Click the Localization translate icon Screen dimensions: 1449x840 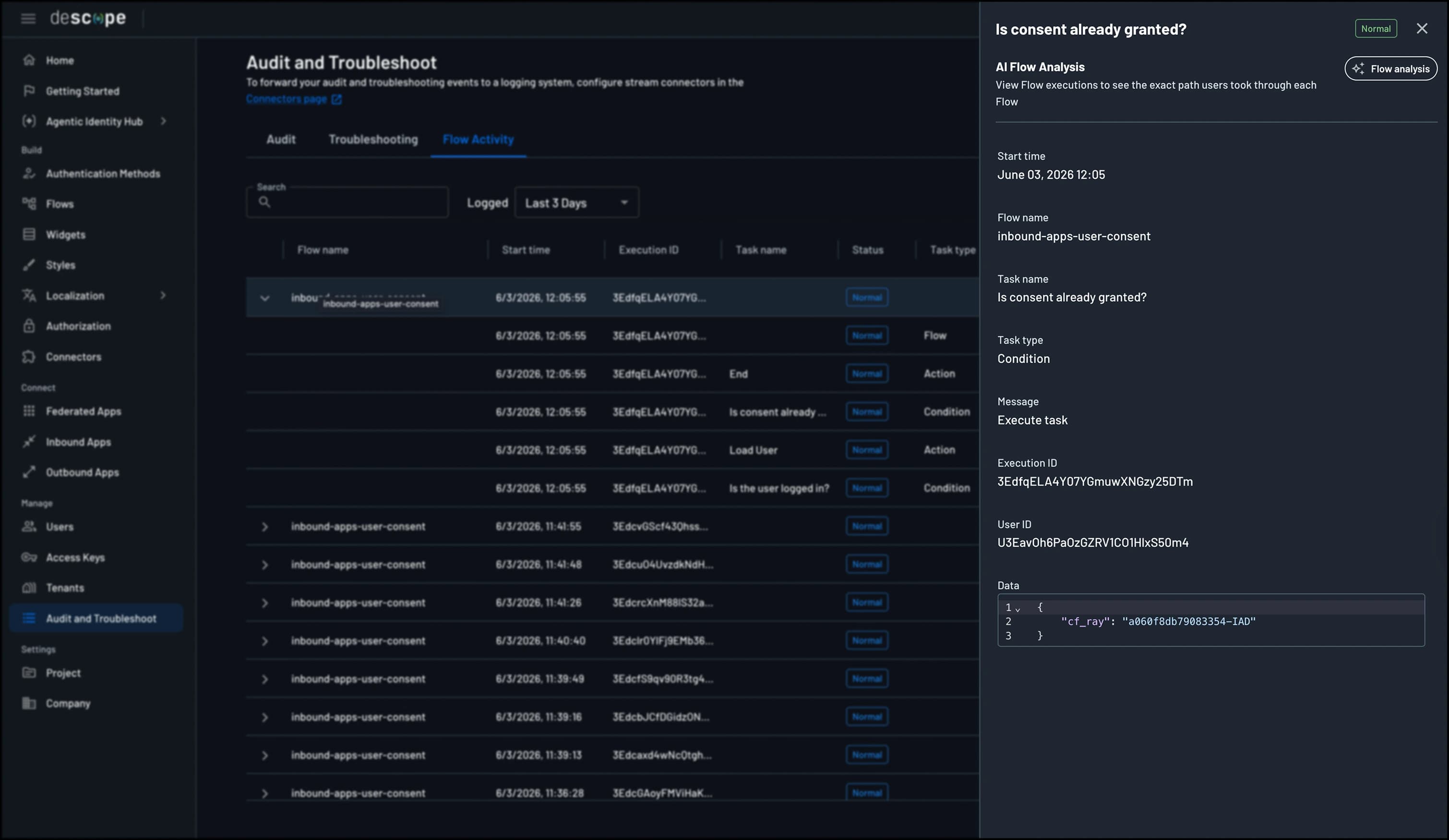[29, 296]
